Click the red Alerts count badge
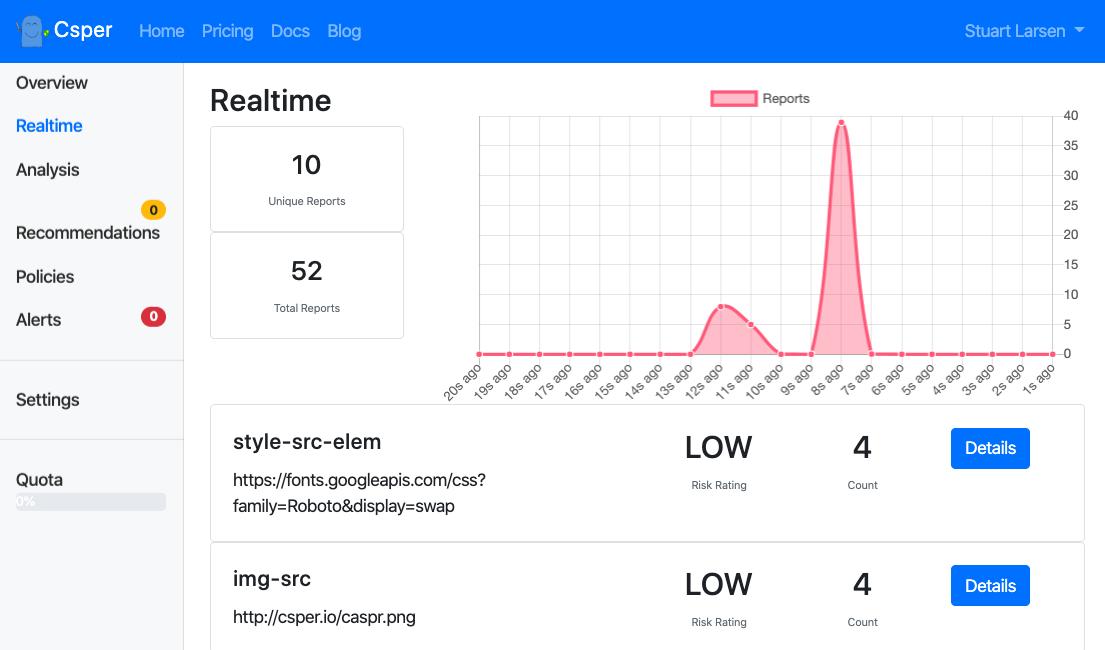The image size is (1105, 650). pyautogui.click(x=153, y=317)
